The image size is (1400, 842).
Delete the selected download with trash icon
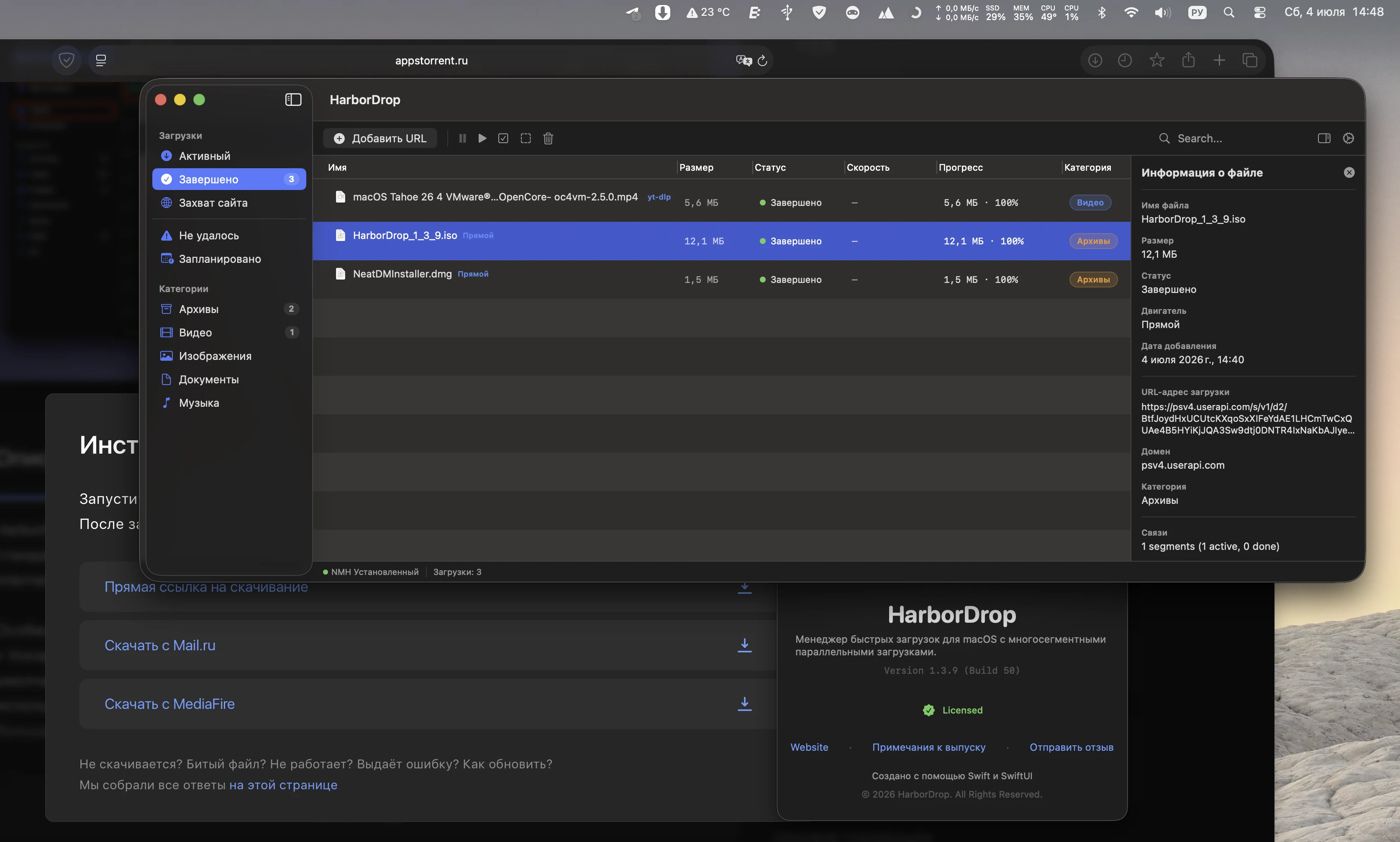[x=548, y=139]
